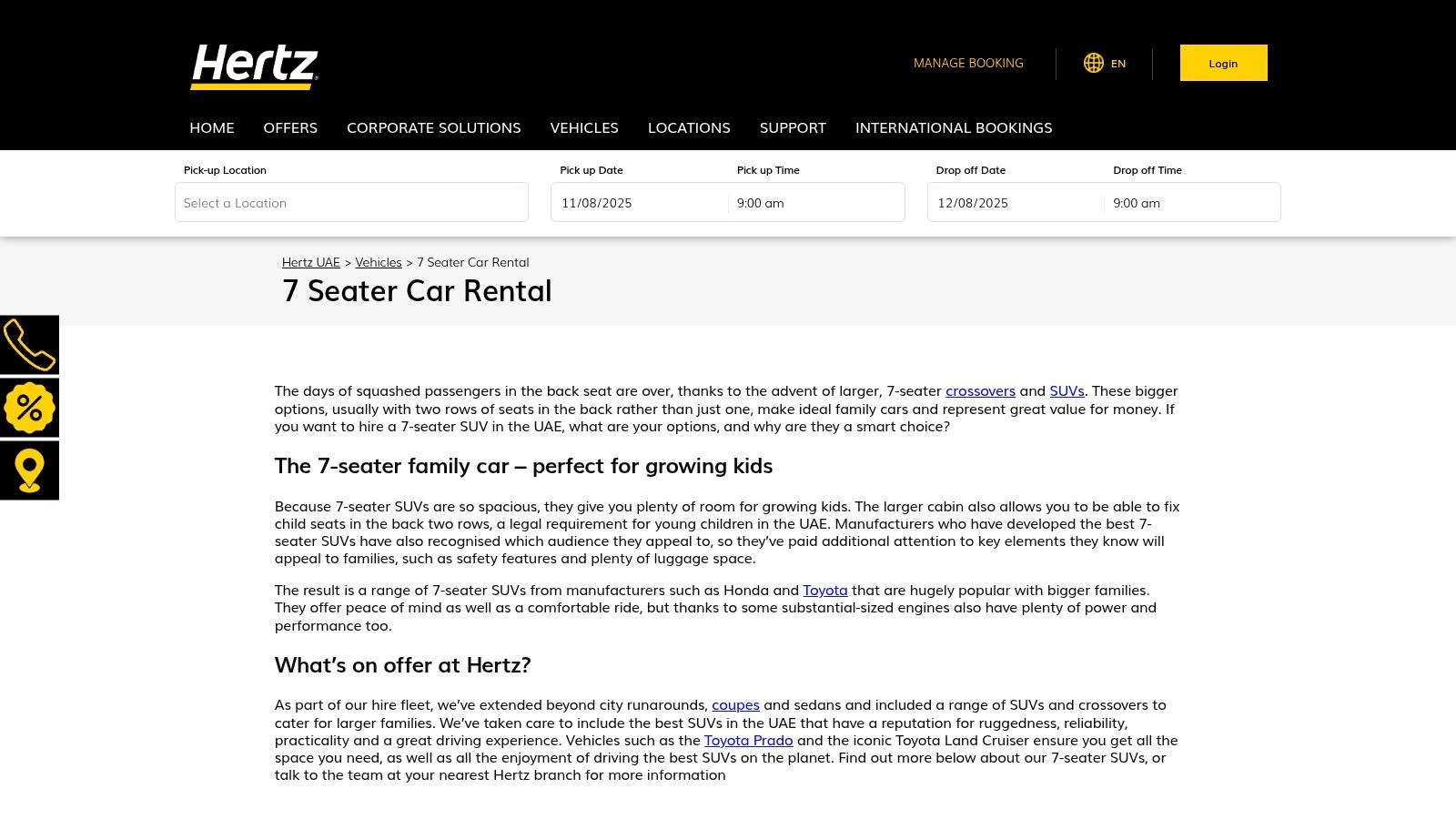Open the CORPORATE SOLUTIONS menu
The width and height of the screenshot is (1456, 819).
tap(433, 127)
